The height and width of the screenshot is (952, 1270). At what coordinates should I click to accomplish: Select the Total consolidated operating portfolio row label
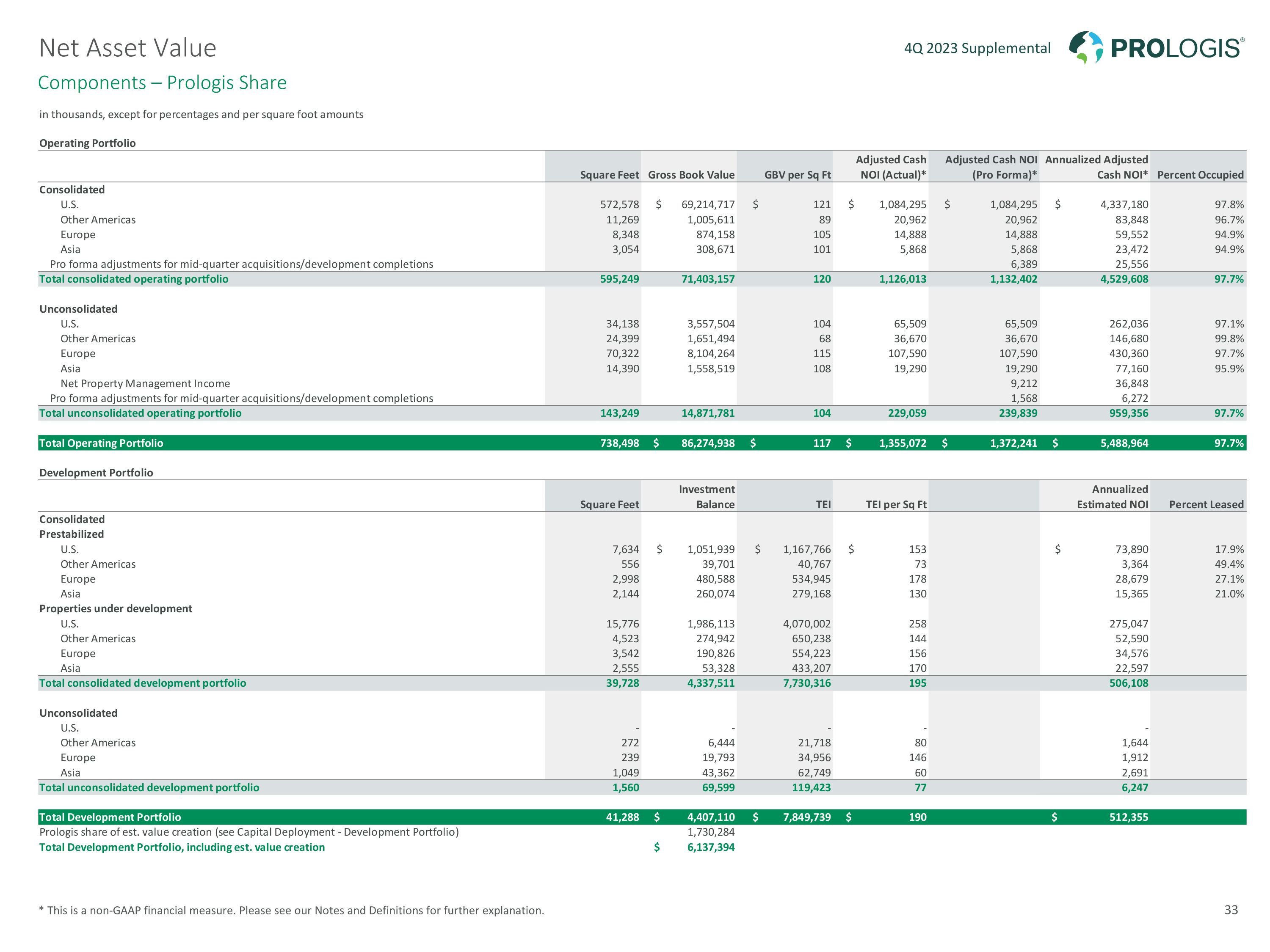(134, 279)
